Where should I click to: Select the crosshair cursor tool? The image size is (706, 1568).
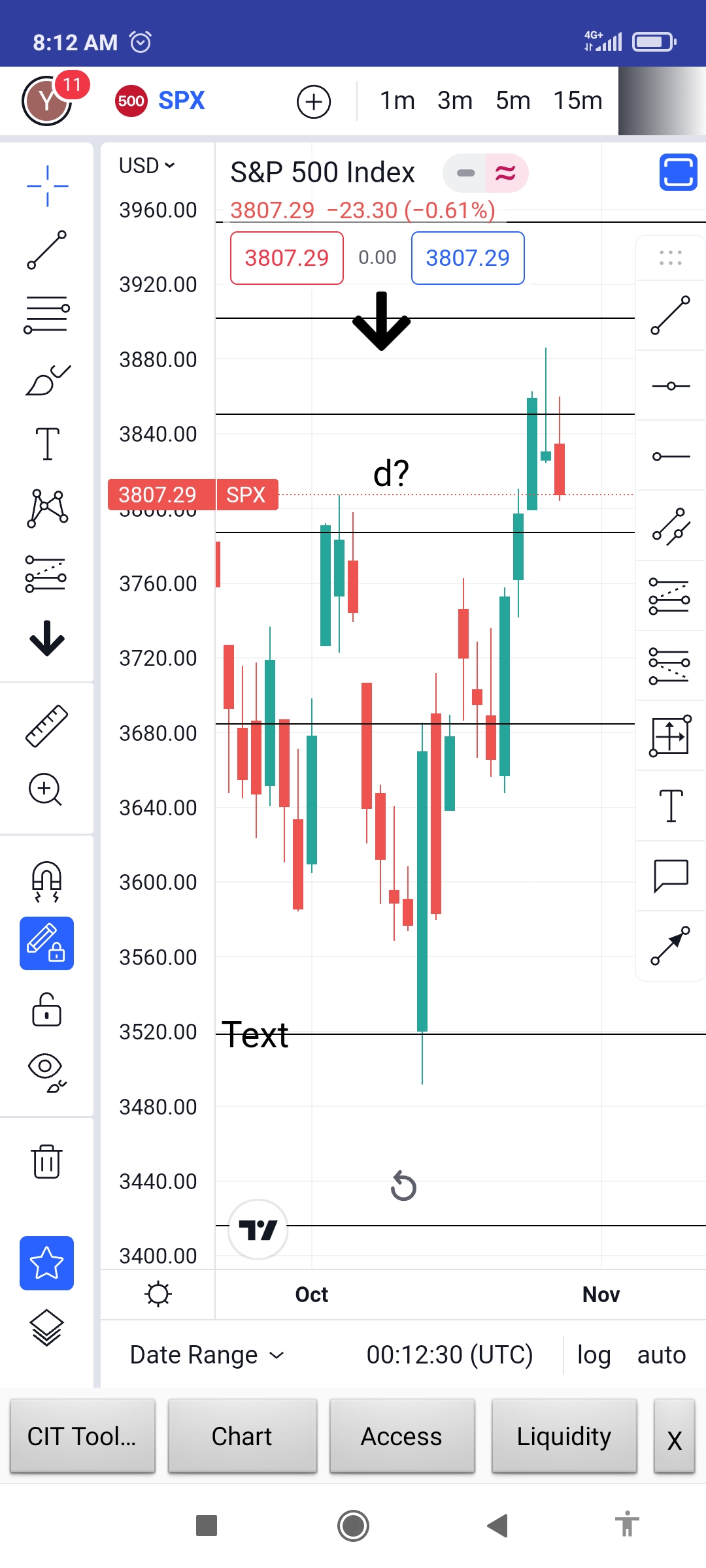pos(47,186)
